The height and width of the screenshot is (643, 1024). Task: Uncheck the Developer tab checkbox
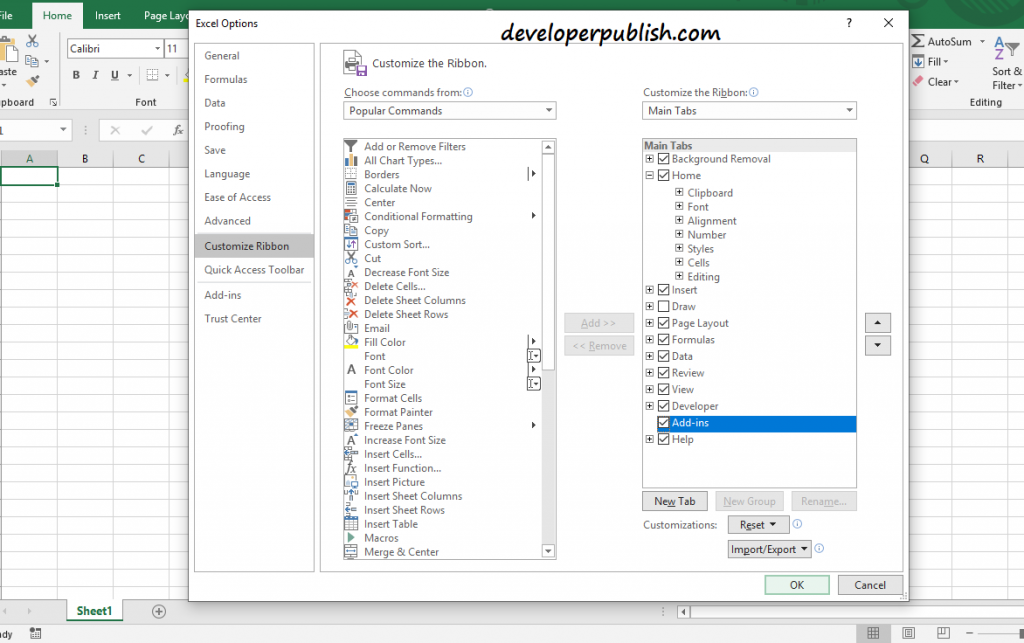click(x=663, y=406)
